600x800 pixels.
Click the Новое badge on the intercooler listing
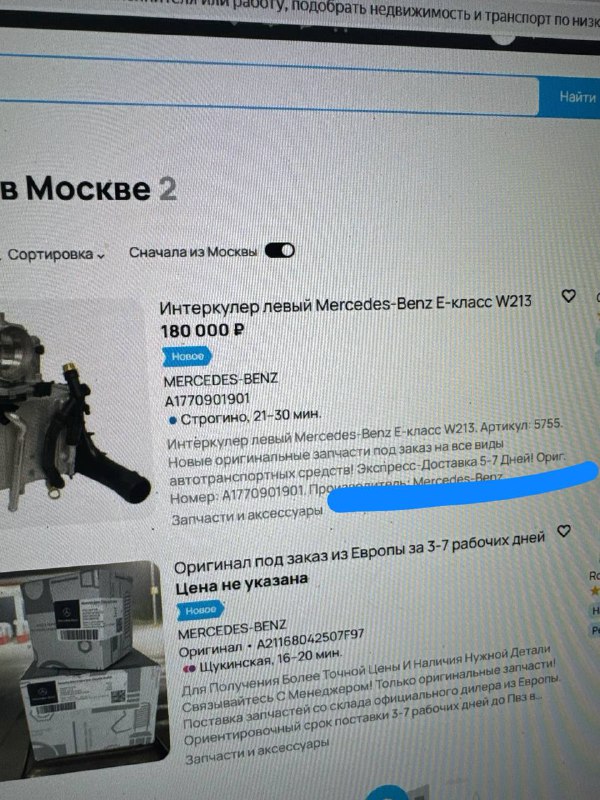[187, 356]
